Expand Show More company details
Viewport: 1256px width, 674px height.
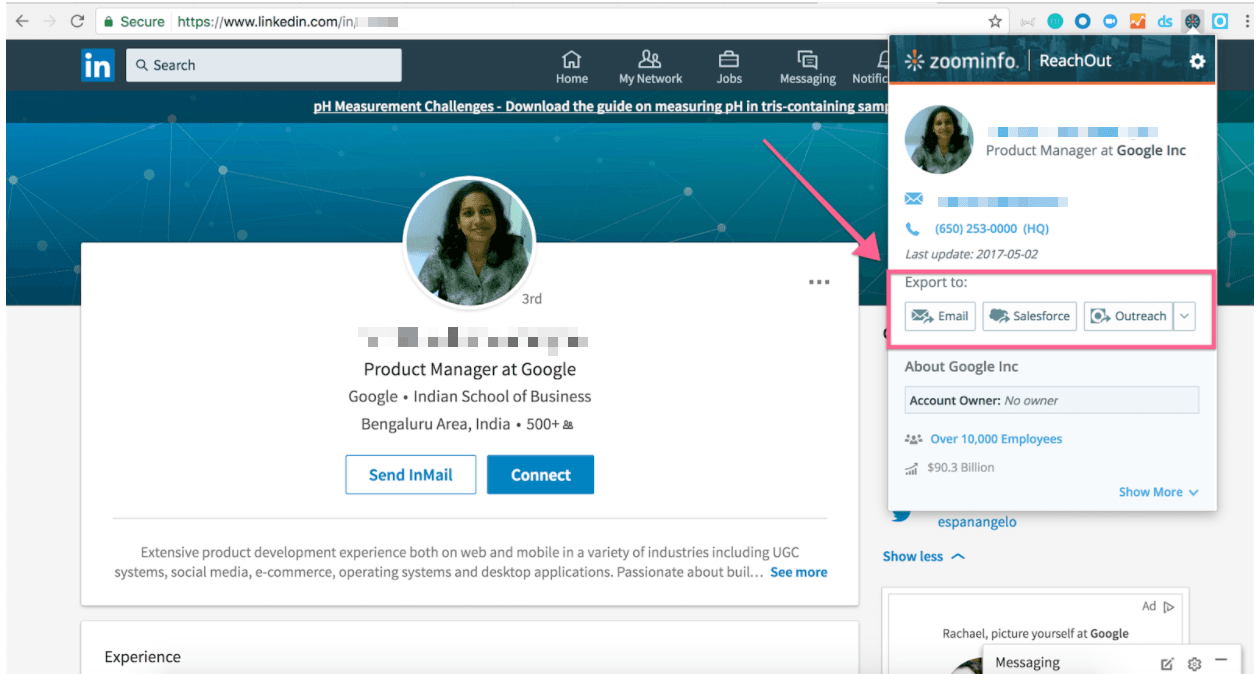coord(1158,492)
